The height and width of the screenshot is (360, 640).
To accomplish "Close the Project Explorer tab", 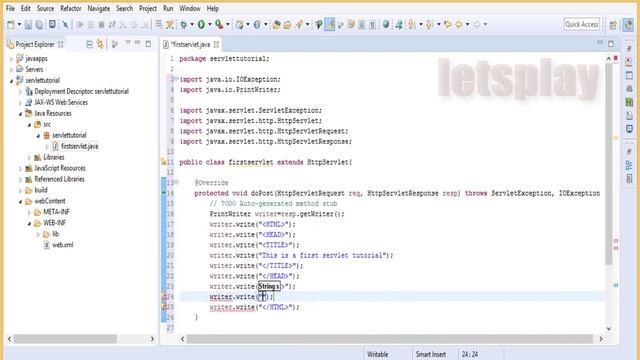I will (x=60, y=44).
